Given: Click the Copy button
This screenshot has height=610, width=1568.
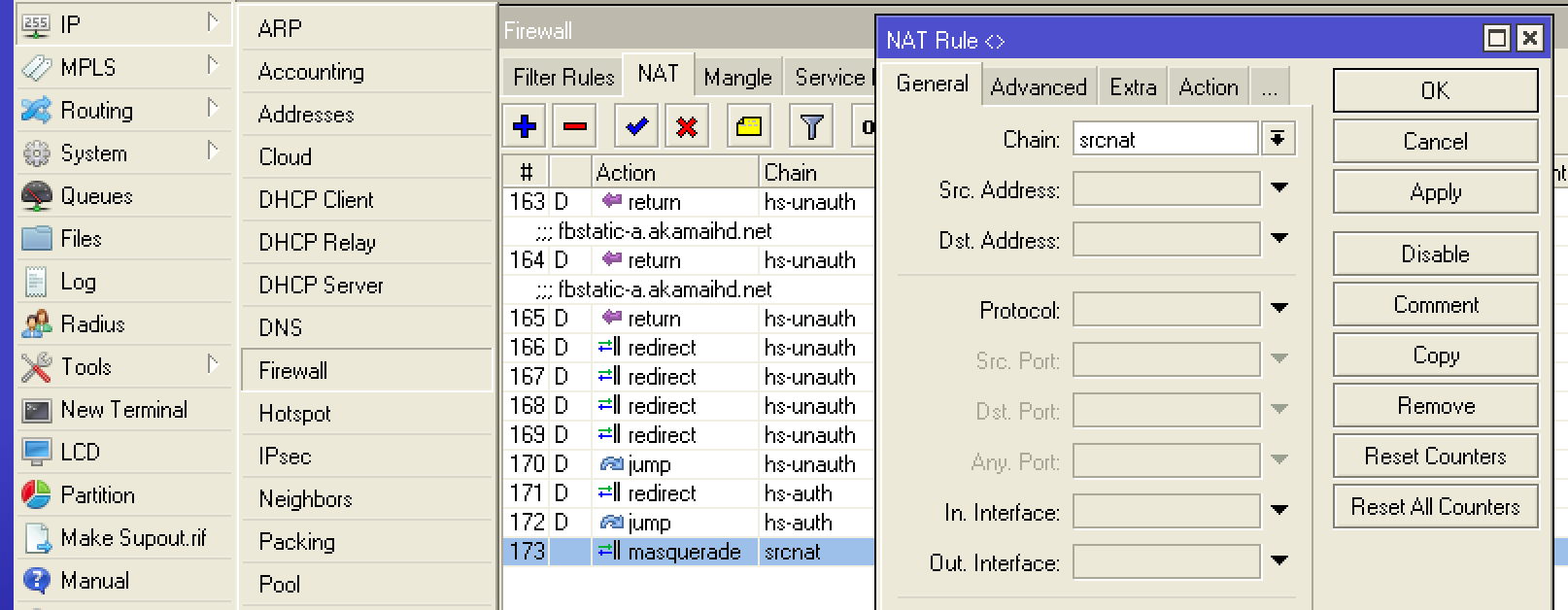Looking at the screenshot, I should pos(1435,356).
